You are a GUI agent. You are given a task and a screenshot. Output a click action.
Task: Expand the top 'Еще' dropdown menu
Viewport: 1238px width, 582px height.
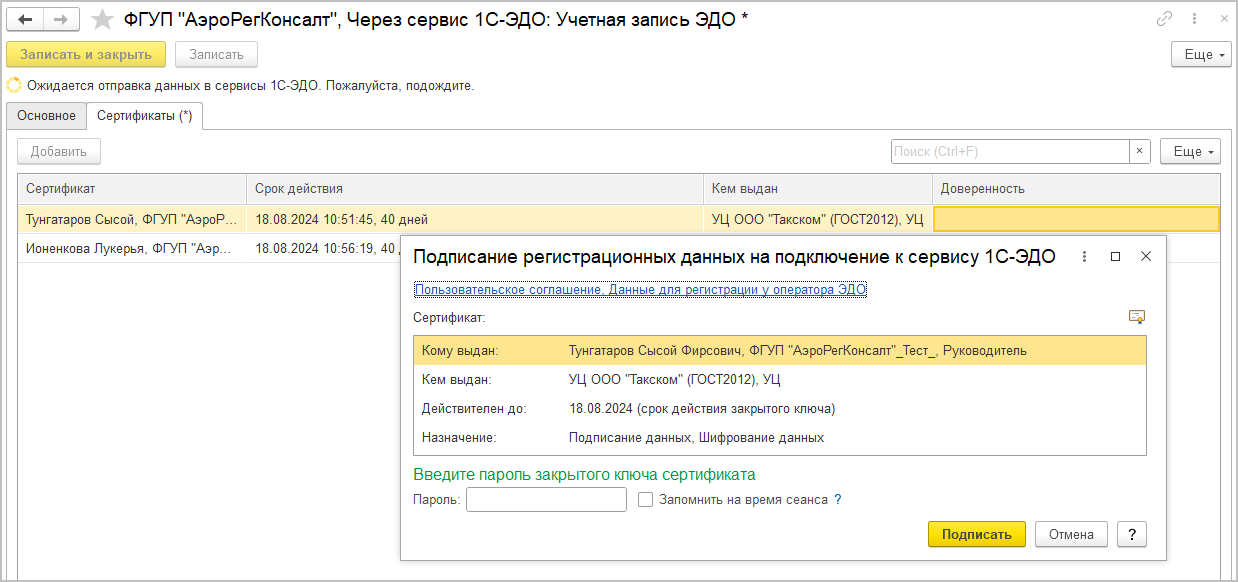(x=1201, y=55)
